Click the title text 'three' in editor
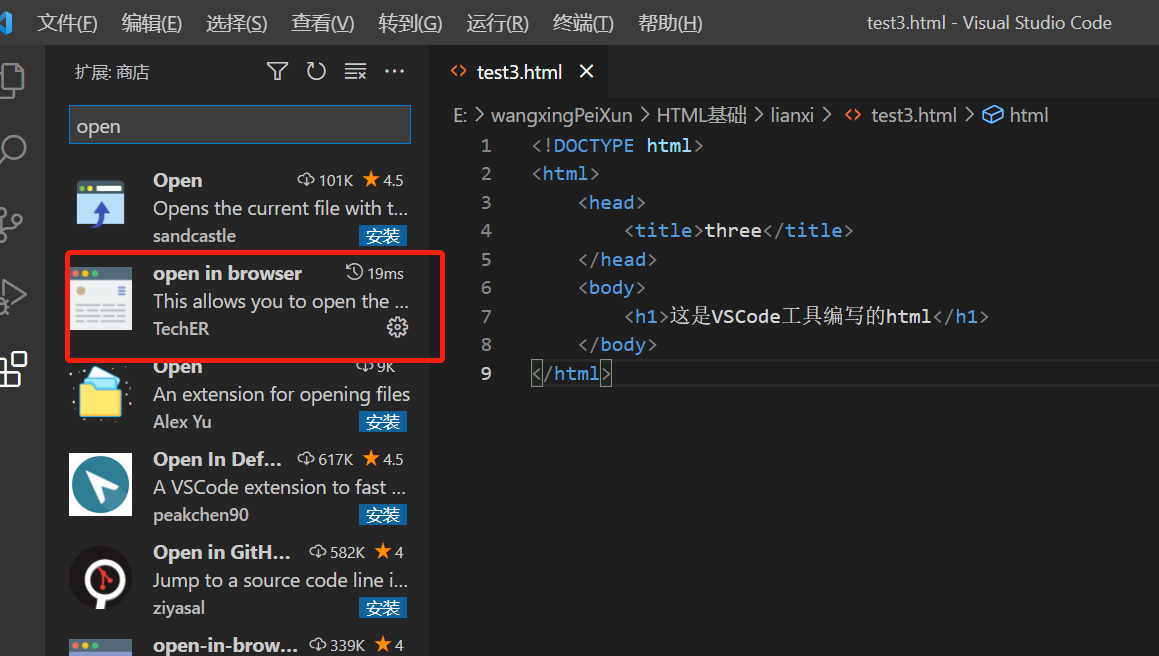The image size is (1159, 656). [733, 231]
